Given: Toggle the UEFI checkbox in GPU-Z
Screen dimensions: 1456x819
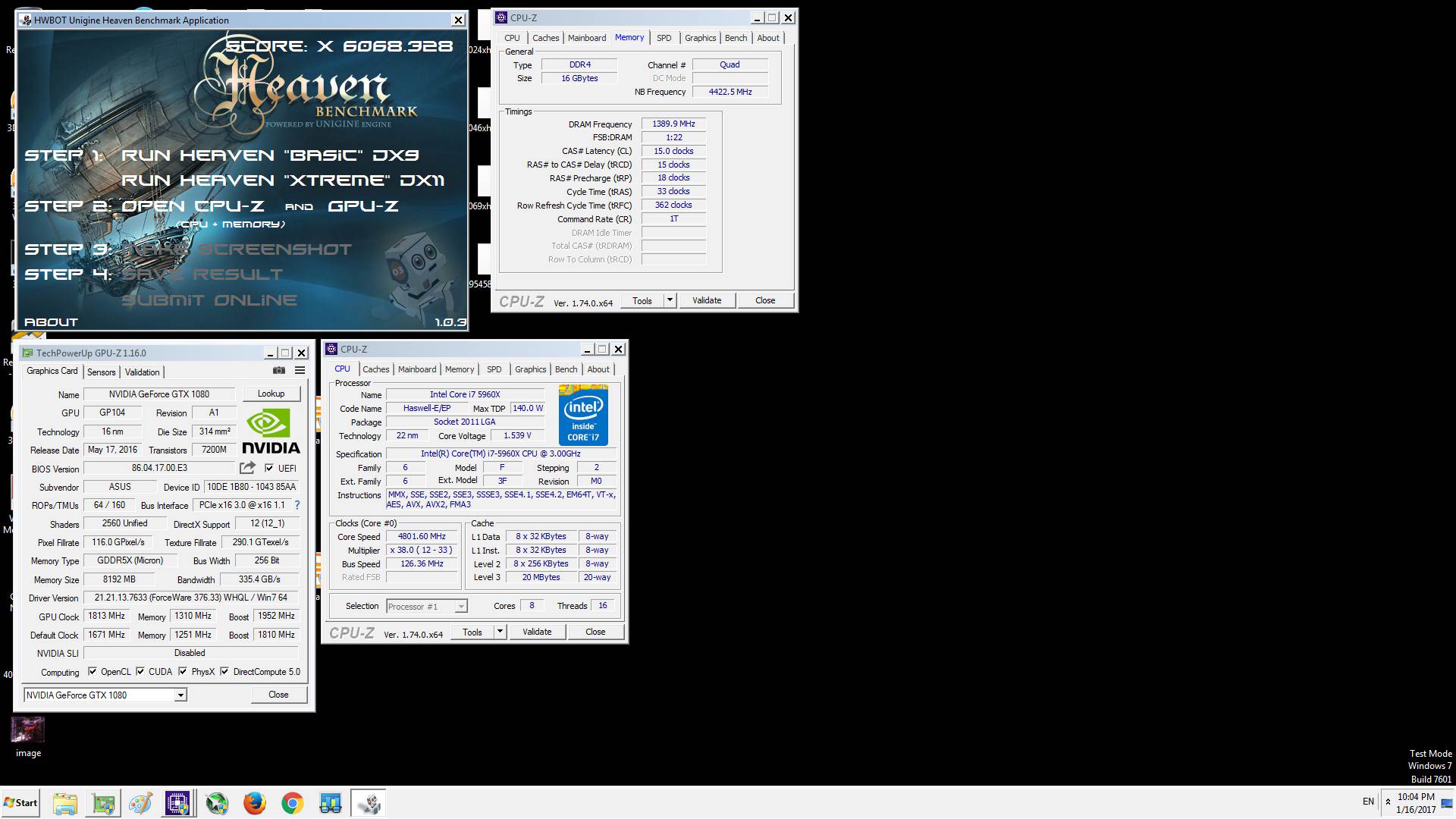Looking at the screenshot, I should point(268,469).
